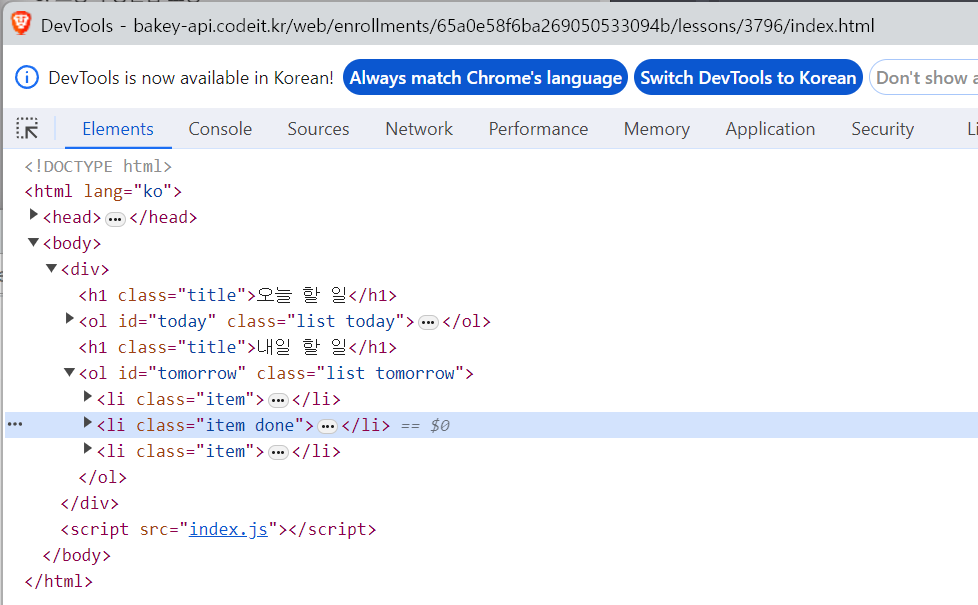Click the ellipsis badge in li item done

tap(327, 427)
